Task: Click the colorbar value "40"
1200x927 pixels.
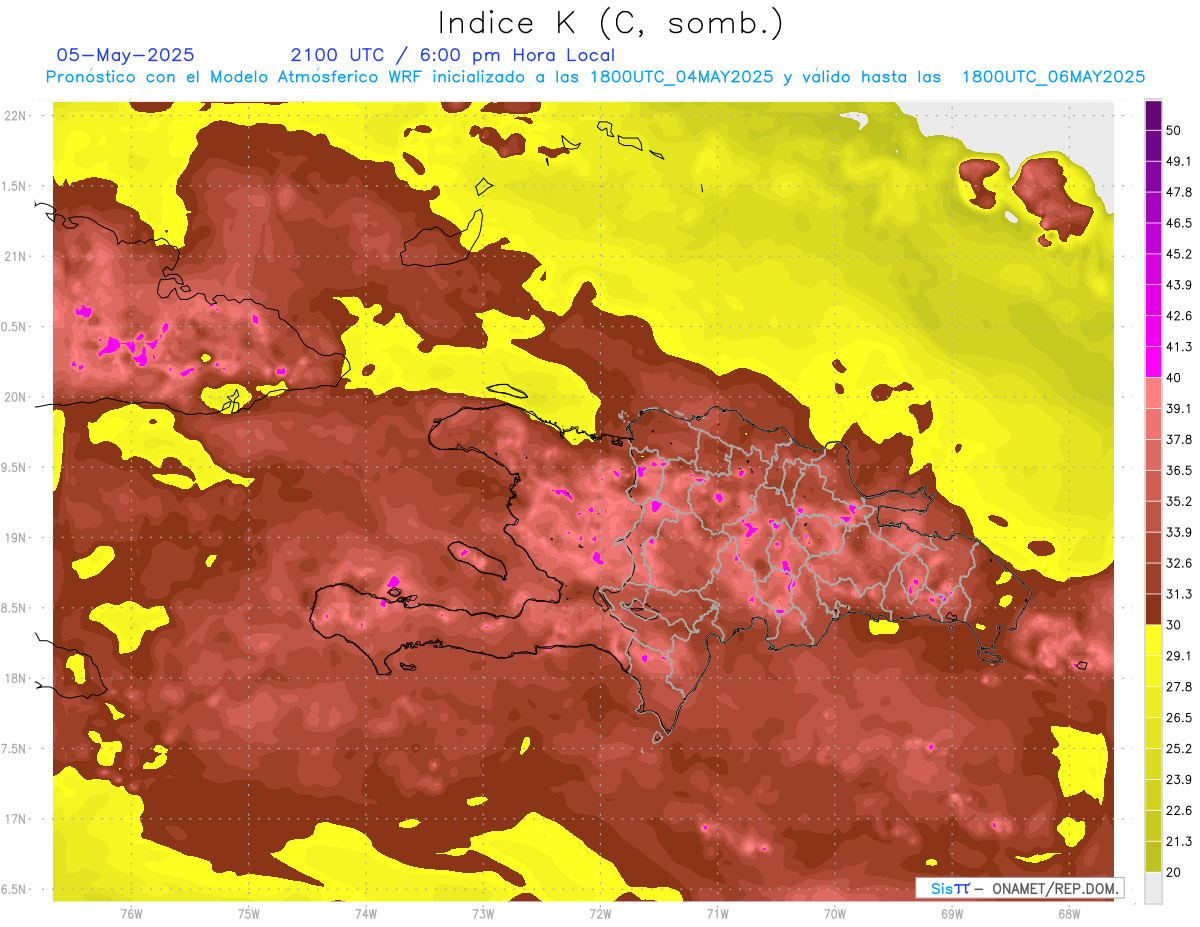Action: tap(1174, 378)
